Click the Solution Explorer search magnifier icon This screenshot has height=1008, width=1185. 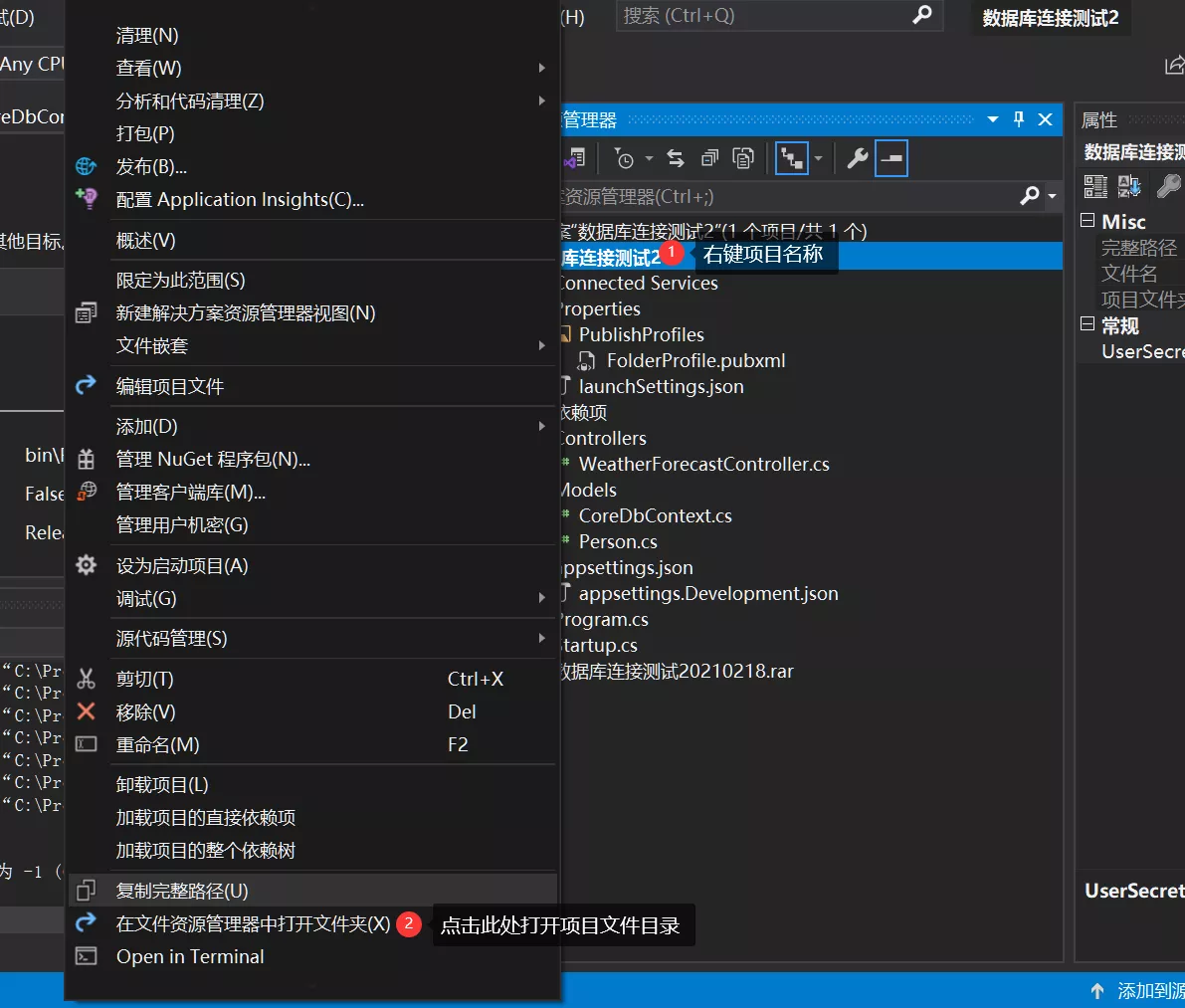(x=1030, y=196)
